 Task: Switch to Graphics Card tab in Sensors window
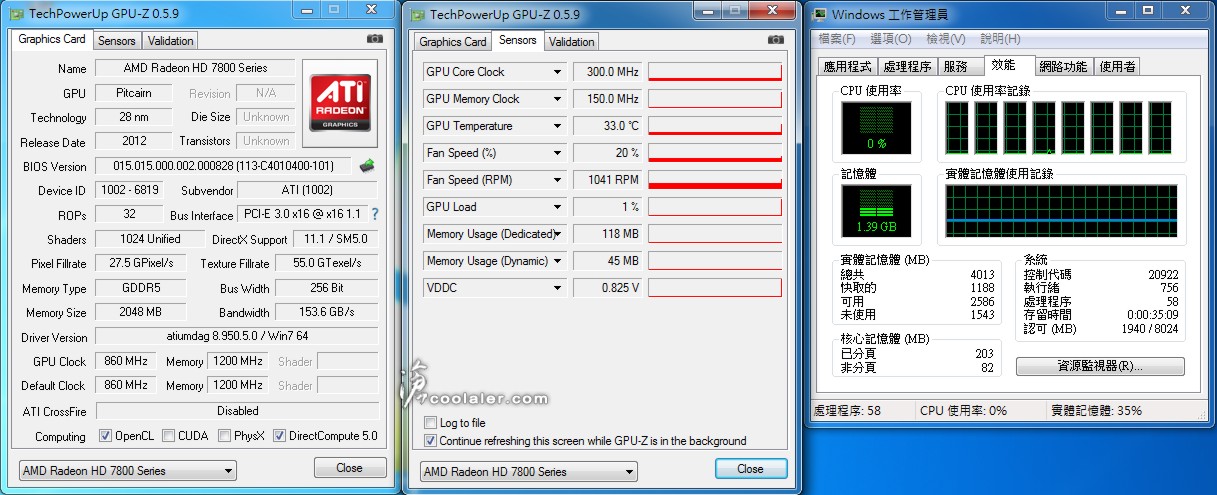click(453, 42)
